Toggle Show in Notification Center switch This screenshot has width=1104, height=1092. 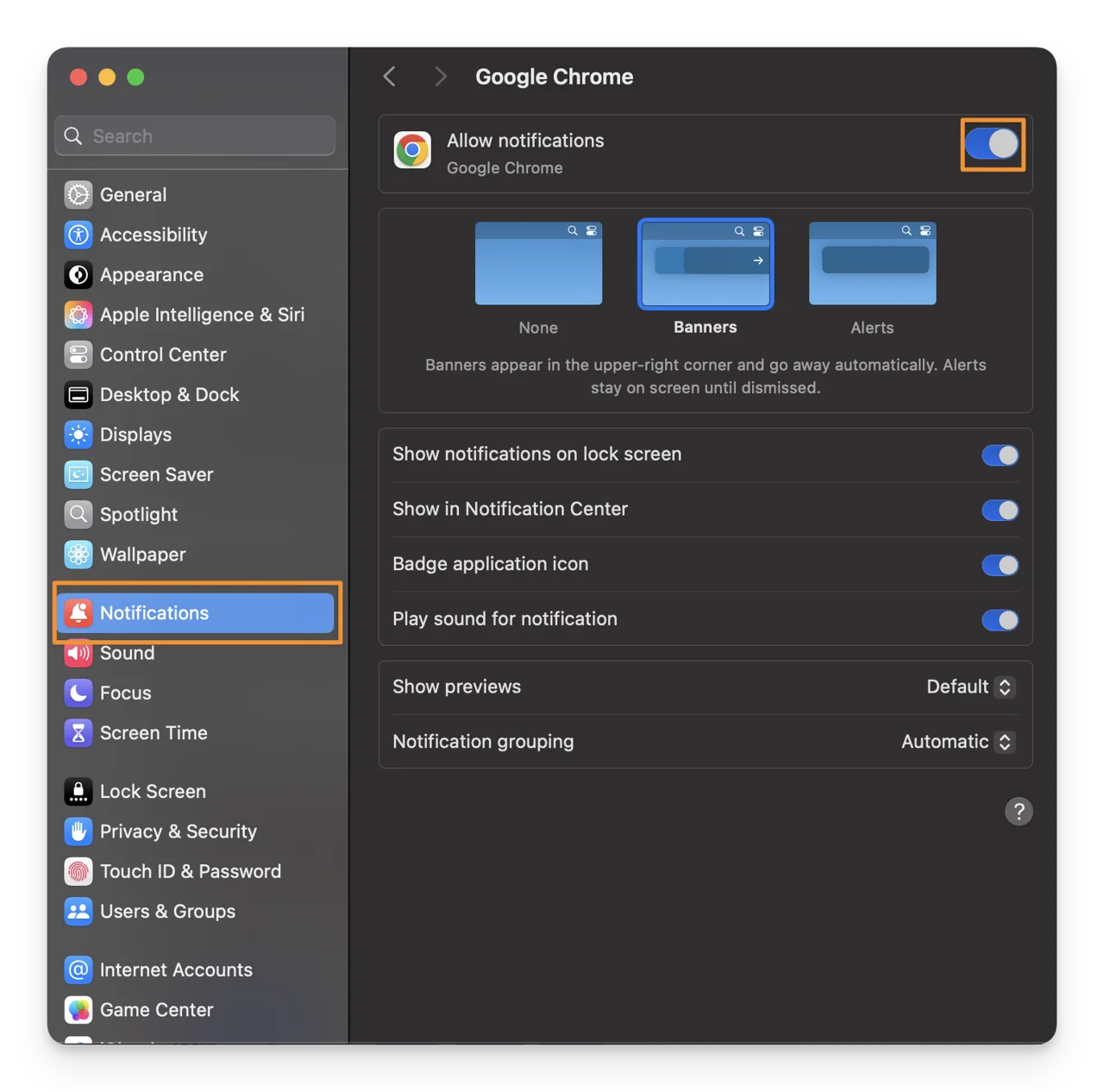1000,510
